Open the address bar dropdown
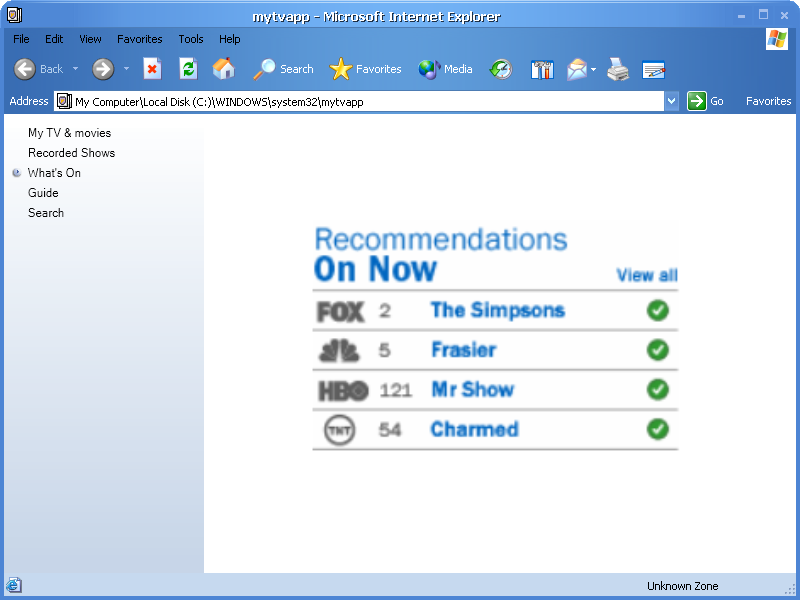The image size is (800, 600). 672,101
